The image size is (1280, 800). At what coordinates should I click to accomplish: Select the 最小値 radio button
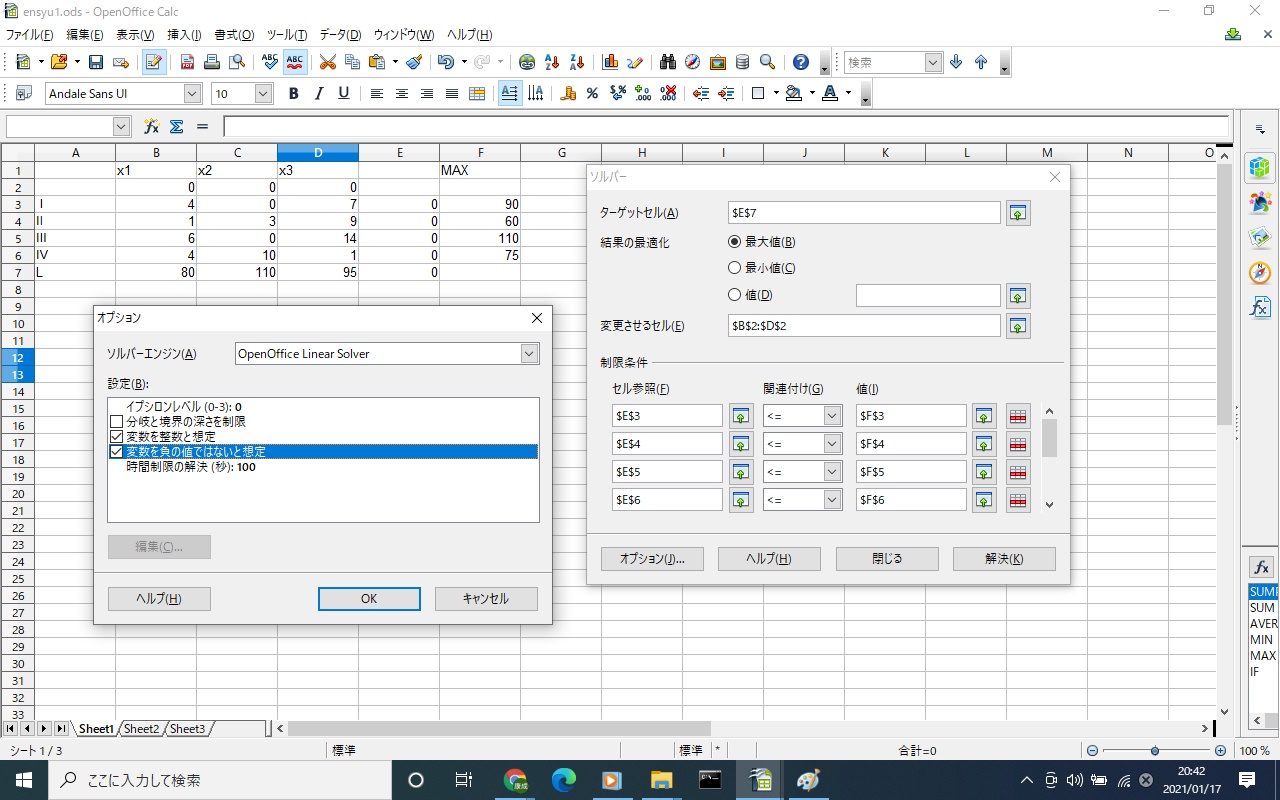(735, 268)
